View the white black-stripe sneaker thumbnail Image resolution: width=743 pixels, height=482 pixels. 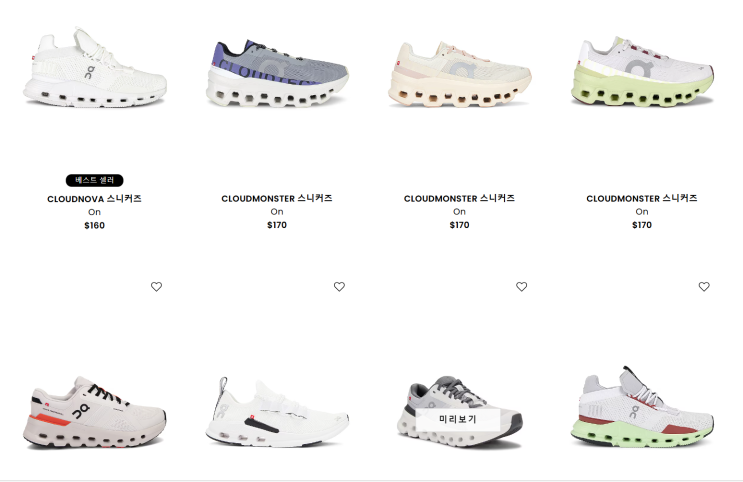[277, 412]
